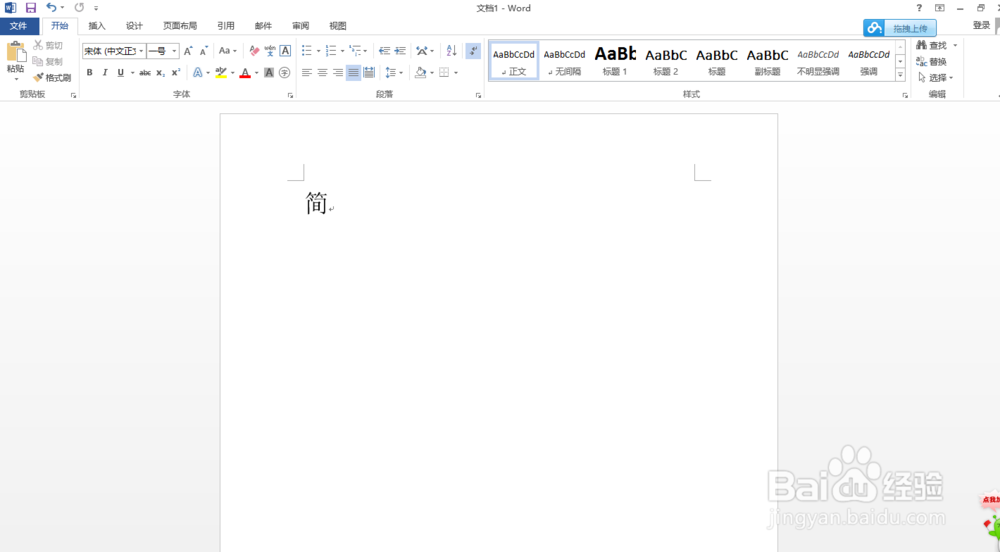Click the numbered list icon
Viewport: 1000px width, 552px height.
[x=330, y=51]
